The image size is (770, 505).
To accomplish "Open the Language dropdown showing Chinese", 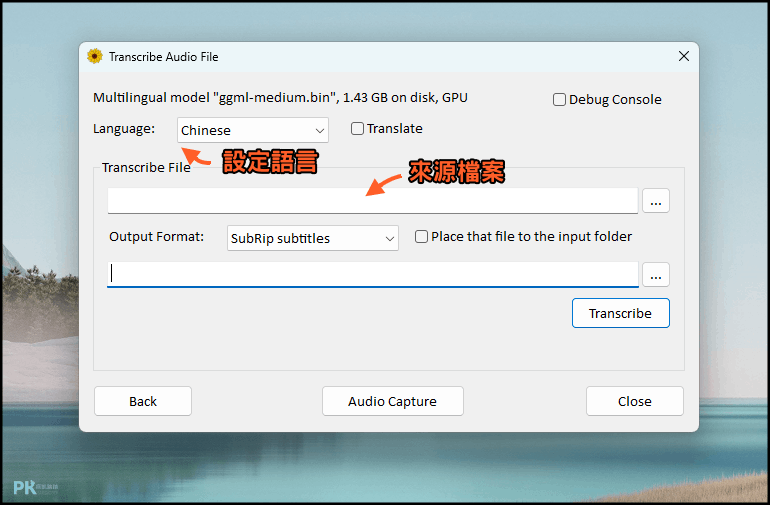I will (252, 130).
